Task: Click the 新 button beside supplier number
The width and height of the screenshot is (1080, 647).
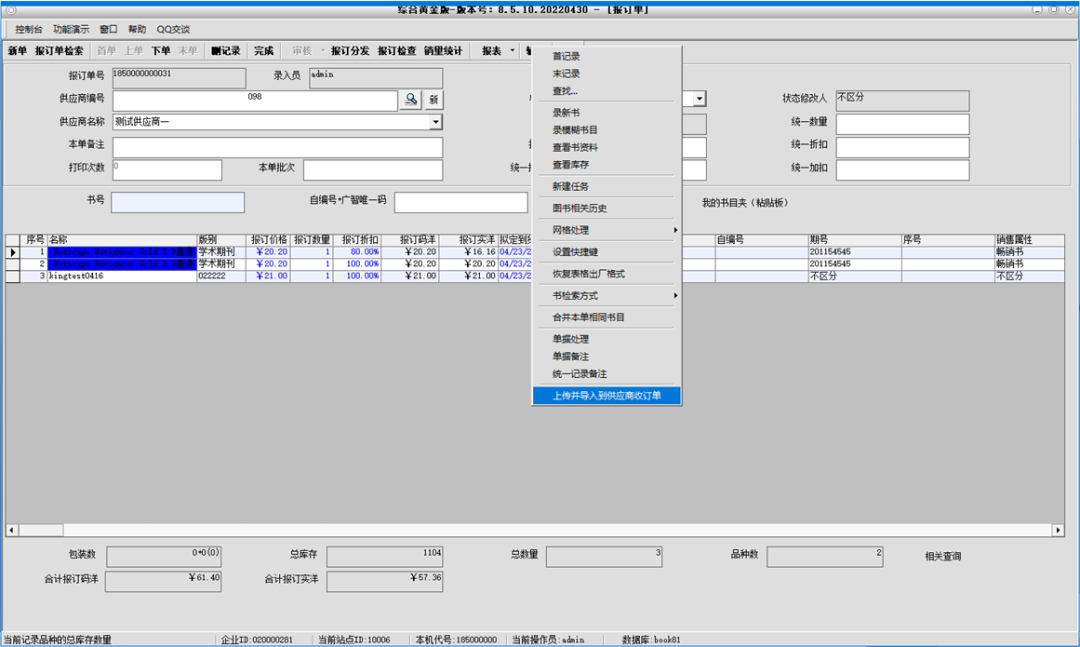Action: [x=433, y=99]
